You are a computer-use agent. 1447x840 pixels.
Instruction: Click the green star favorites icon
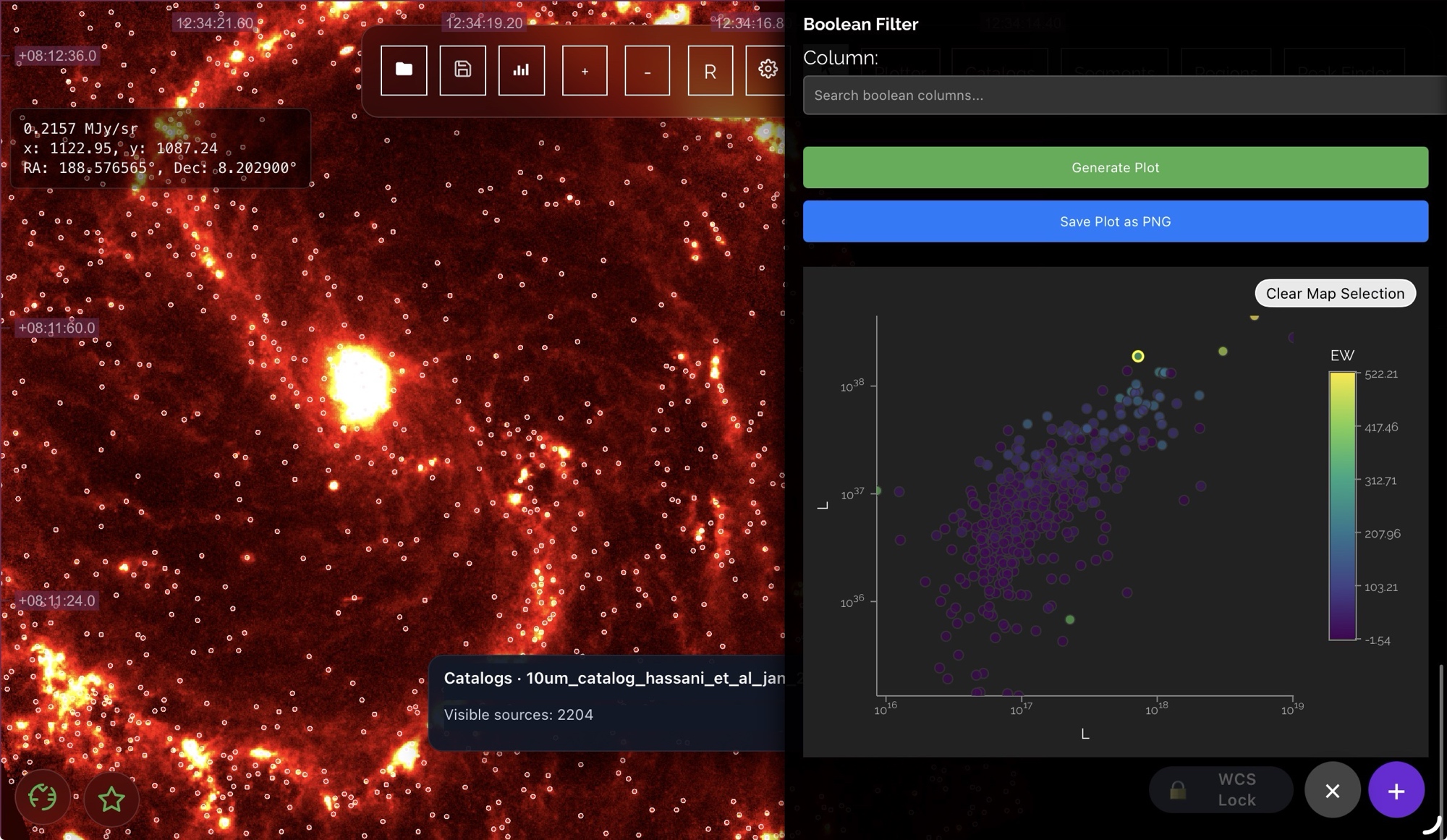(111, 799)
